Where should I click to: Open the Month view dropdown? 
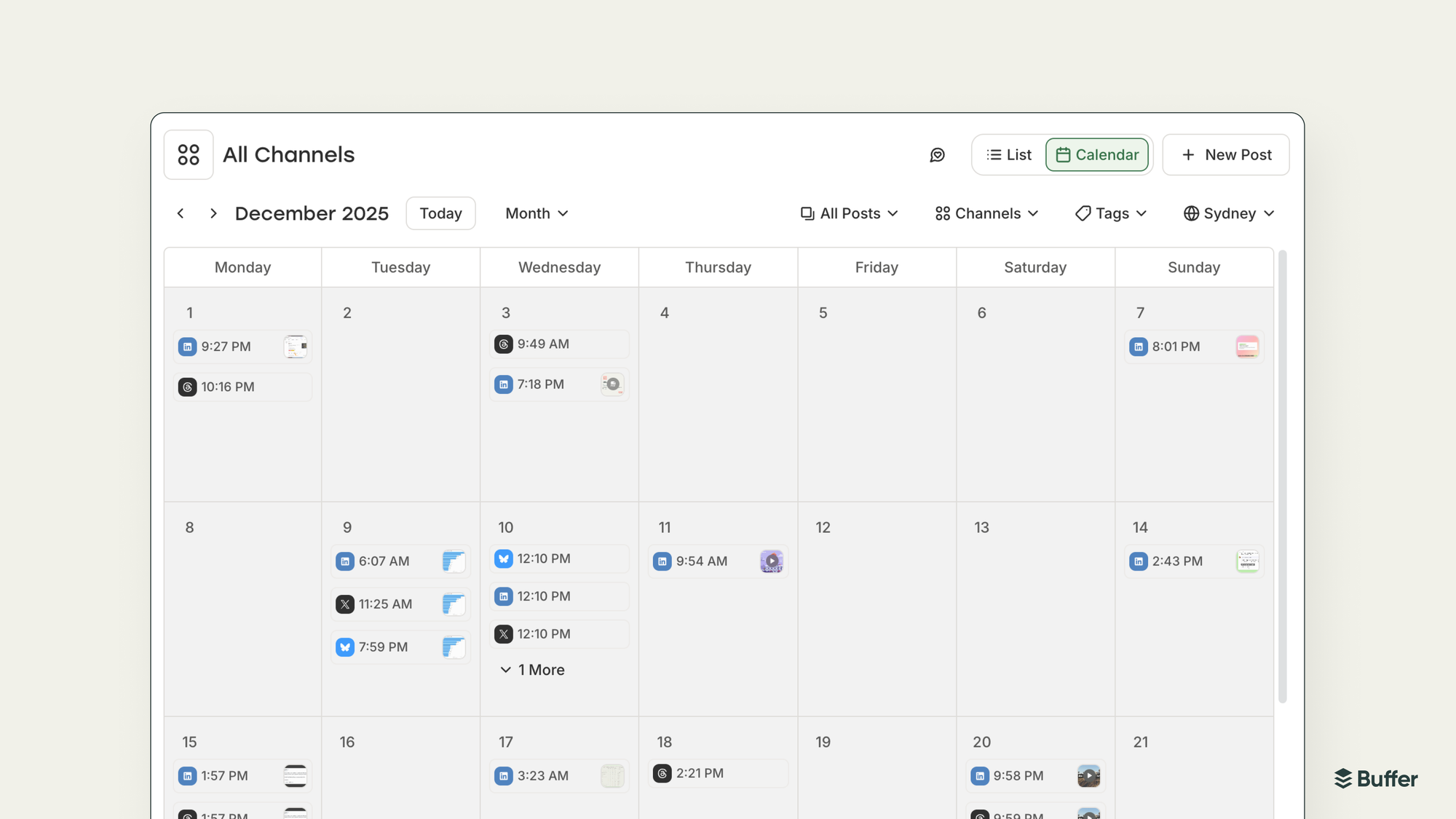click(x=537, y=213)
